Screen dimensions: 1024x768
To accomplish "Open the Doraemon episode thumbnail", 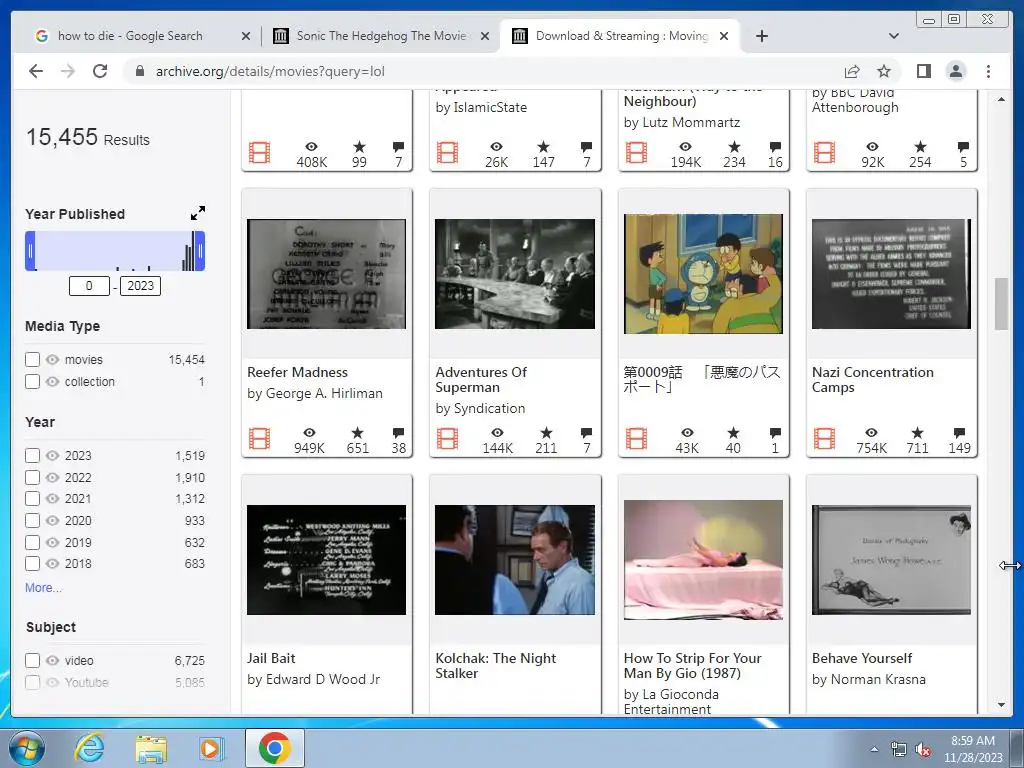I will tap(703, 274).
